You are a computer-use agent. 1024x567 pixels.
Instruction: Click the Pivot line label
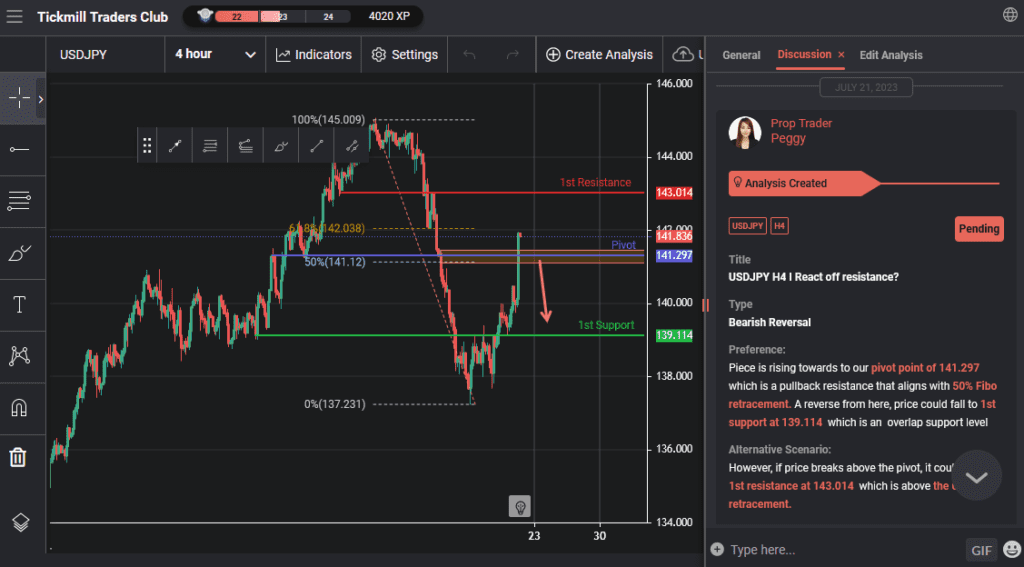click(623, 245)
